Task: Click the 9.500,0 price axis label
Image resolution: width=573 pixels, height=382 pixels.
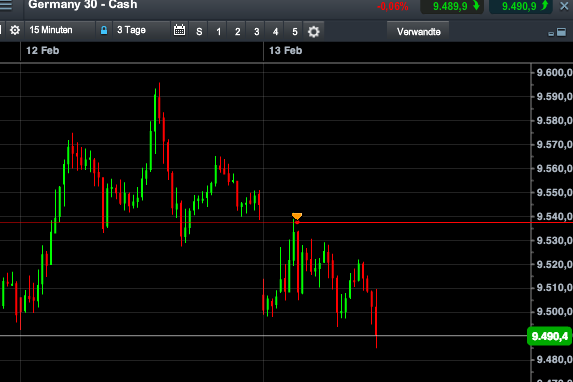Action: (x=554, y=312)
